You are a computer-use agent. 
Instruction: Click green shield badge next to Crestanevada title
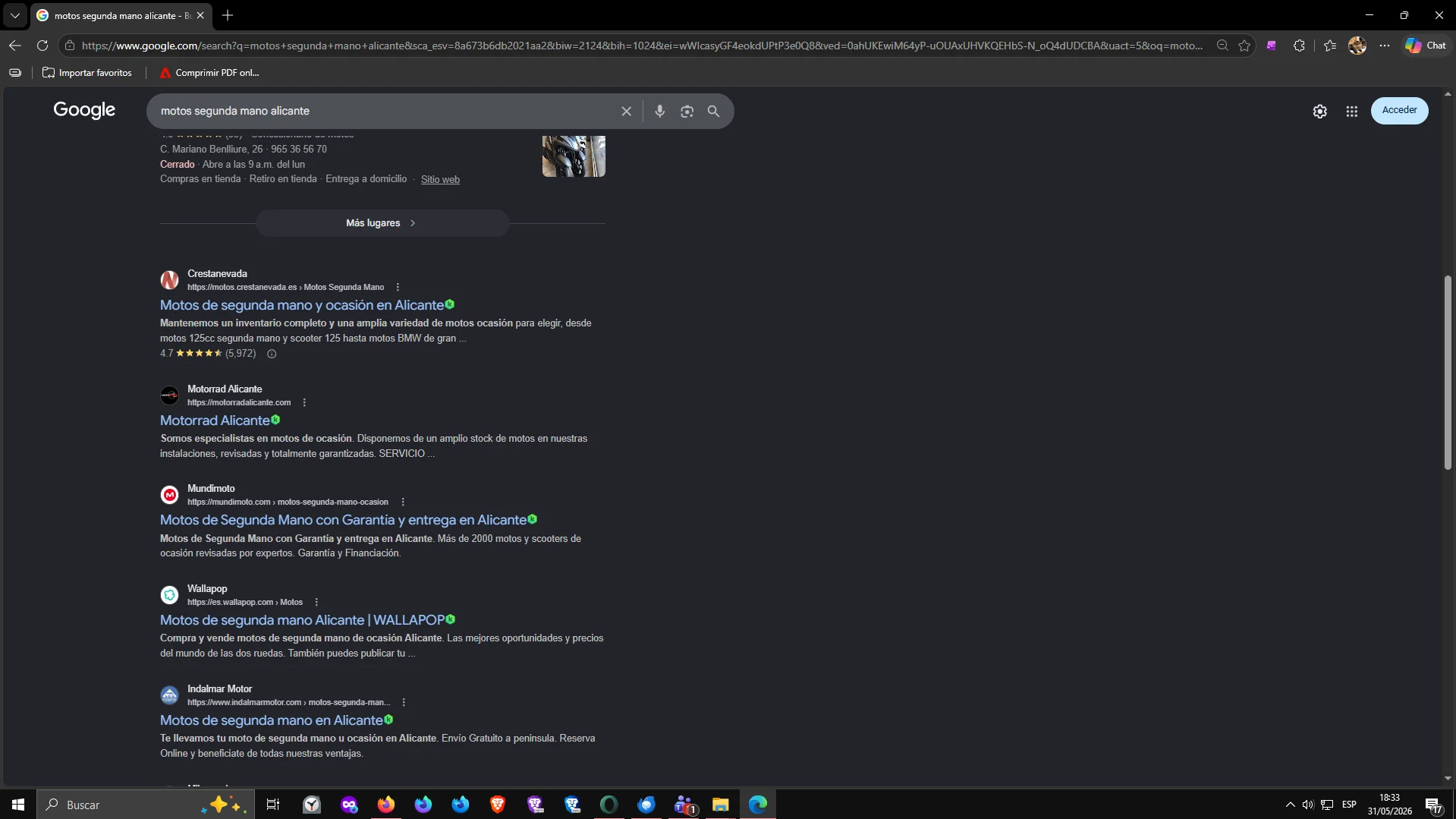point(450,304)
